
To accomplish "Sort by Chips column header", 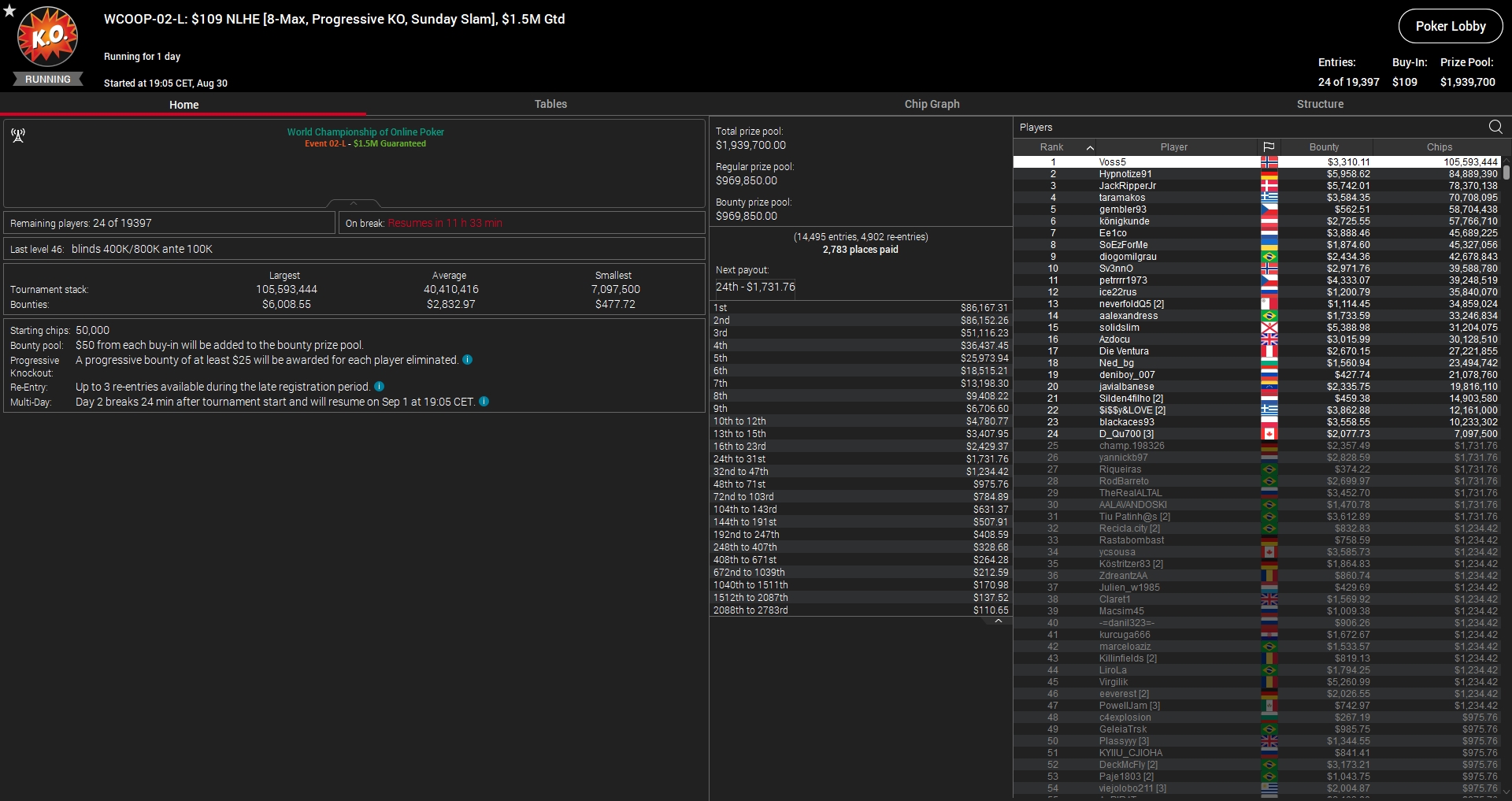I will (1439, 147).
